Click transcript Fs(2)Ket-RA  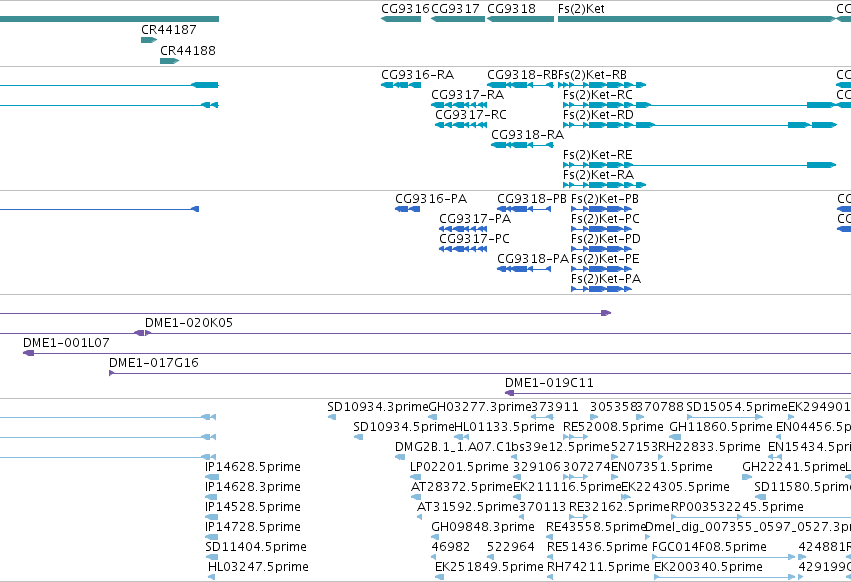tap(605, 185)
